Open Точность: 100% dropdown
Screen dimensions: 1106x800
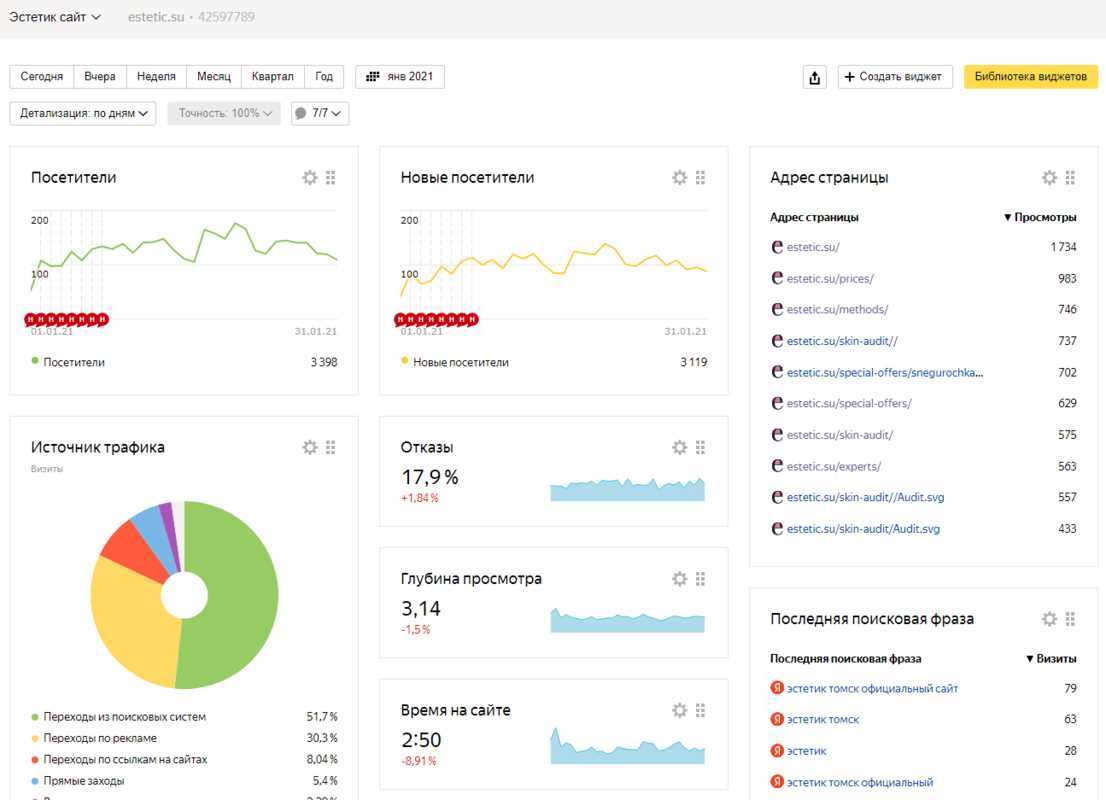click(x=224, y=113)
